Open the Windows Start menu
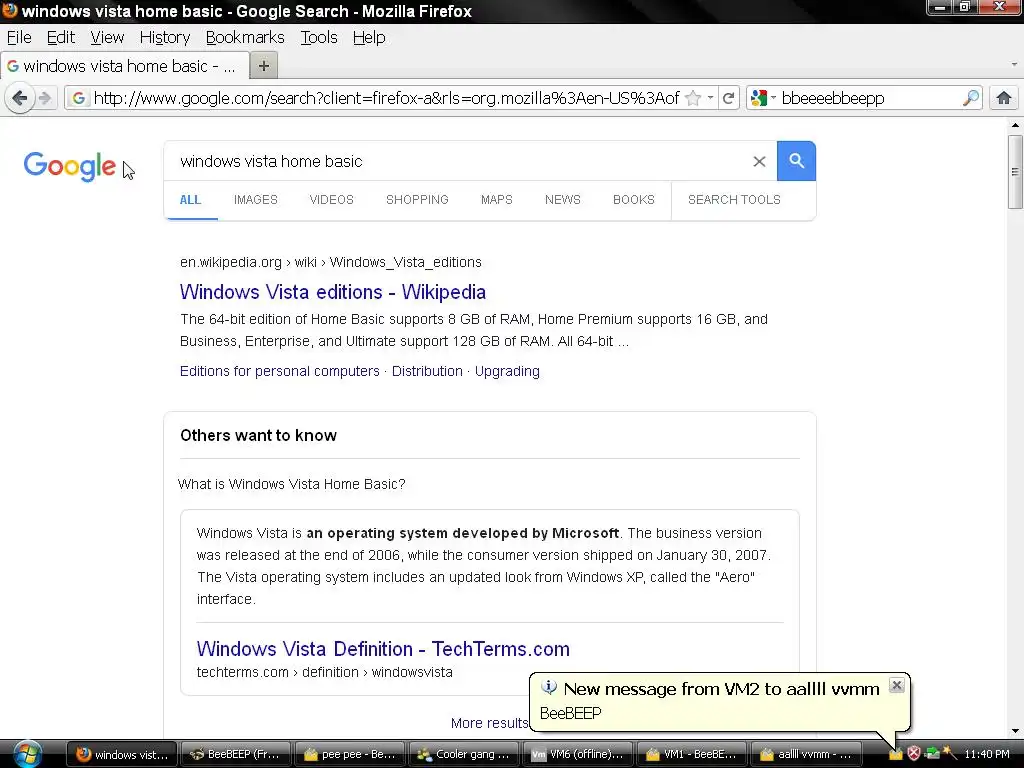 [x=27, y=754]
